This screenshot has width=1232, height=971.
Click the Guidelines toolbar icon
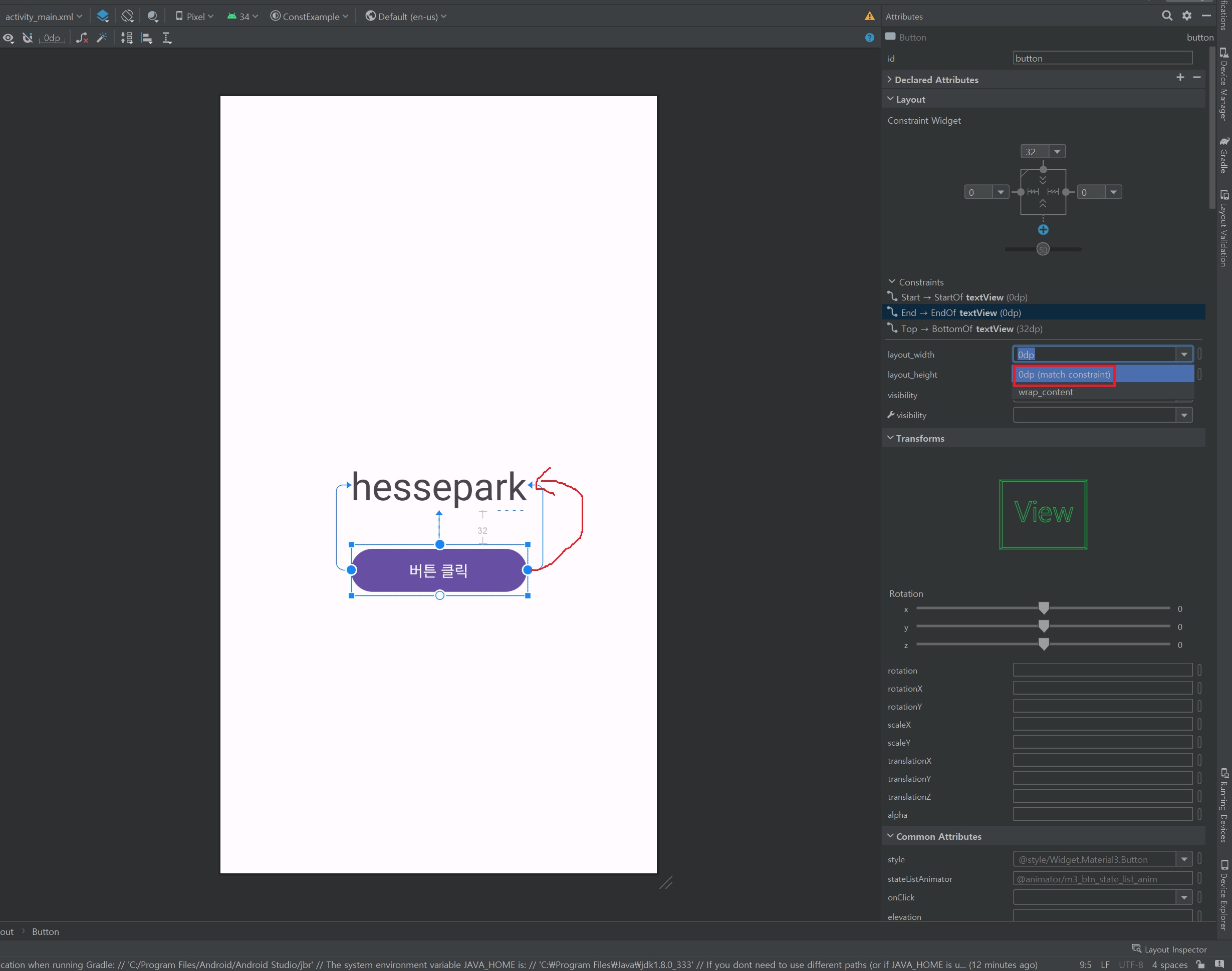[167, 38]
